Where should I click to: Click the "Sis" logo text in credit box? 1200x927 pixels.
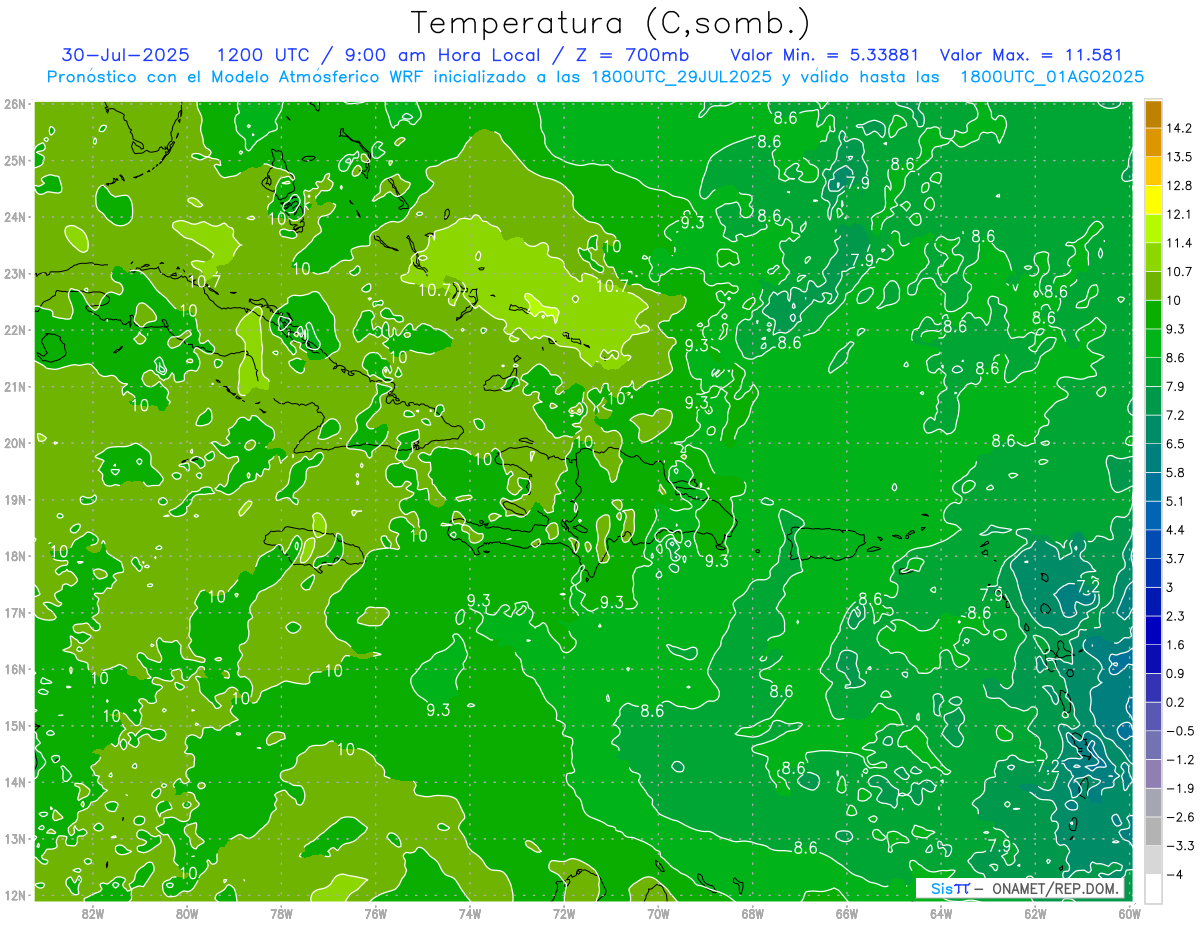[943, 889]
